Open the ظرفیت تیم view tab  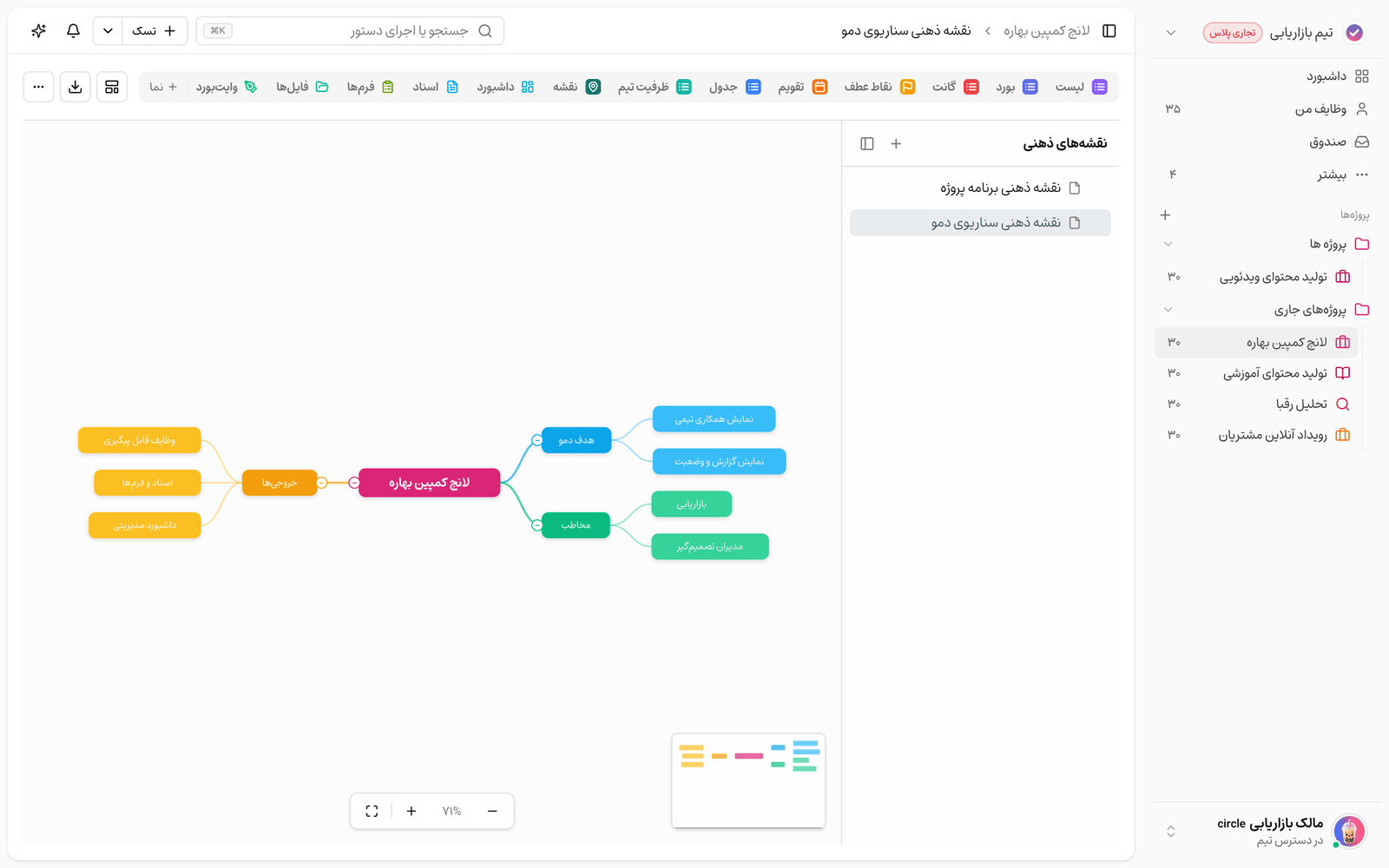point(655,87)
